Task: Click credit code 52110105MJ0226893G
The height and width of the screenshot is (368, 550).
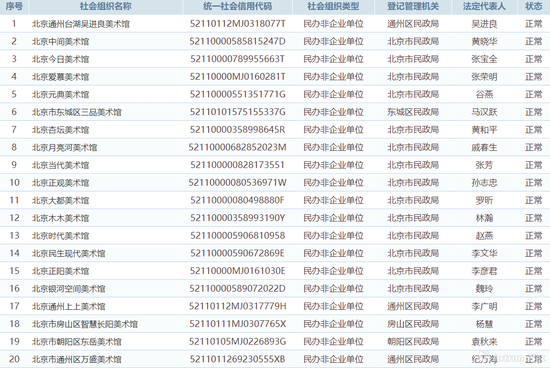Action: 237,341
